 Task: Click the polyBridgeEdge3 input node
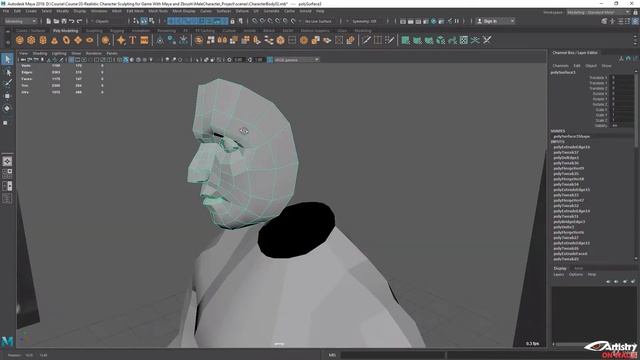[569, 222]
